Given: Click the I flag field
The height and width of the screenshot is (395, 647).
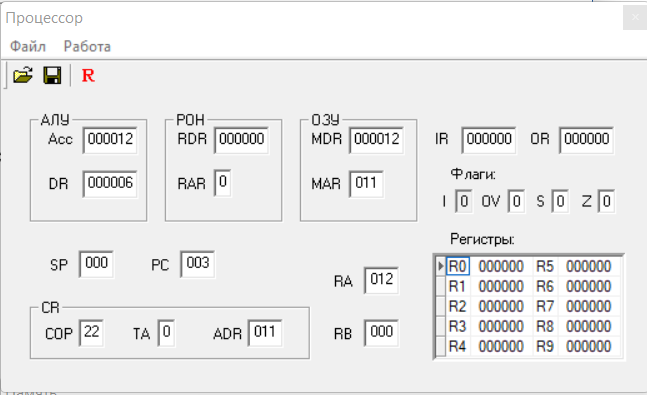Looking at the screenshot, I should coord(464,201).
